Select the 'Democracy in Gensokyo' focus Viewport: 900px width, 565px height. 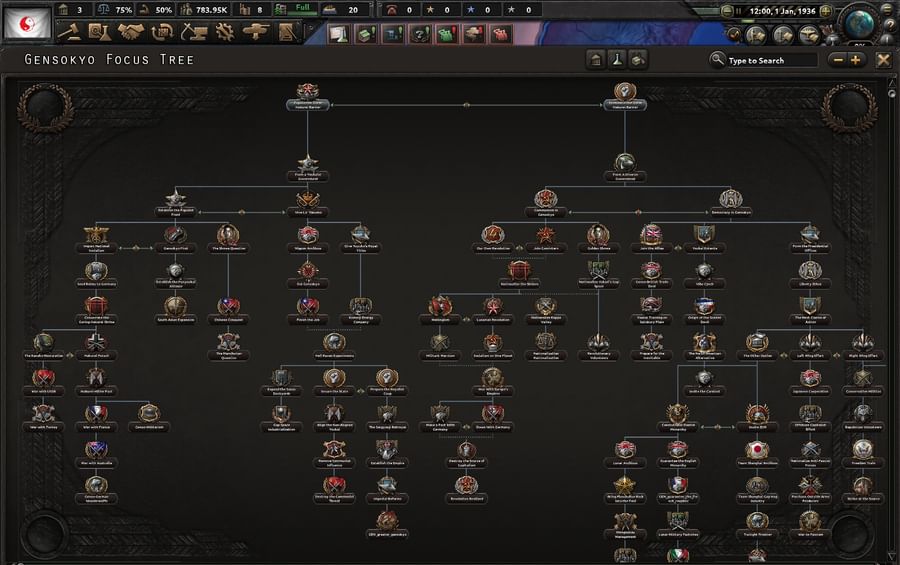point(731,203)
